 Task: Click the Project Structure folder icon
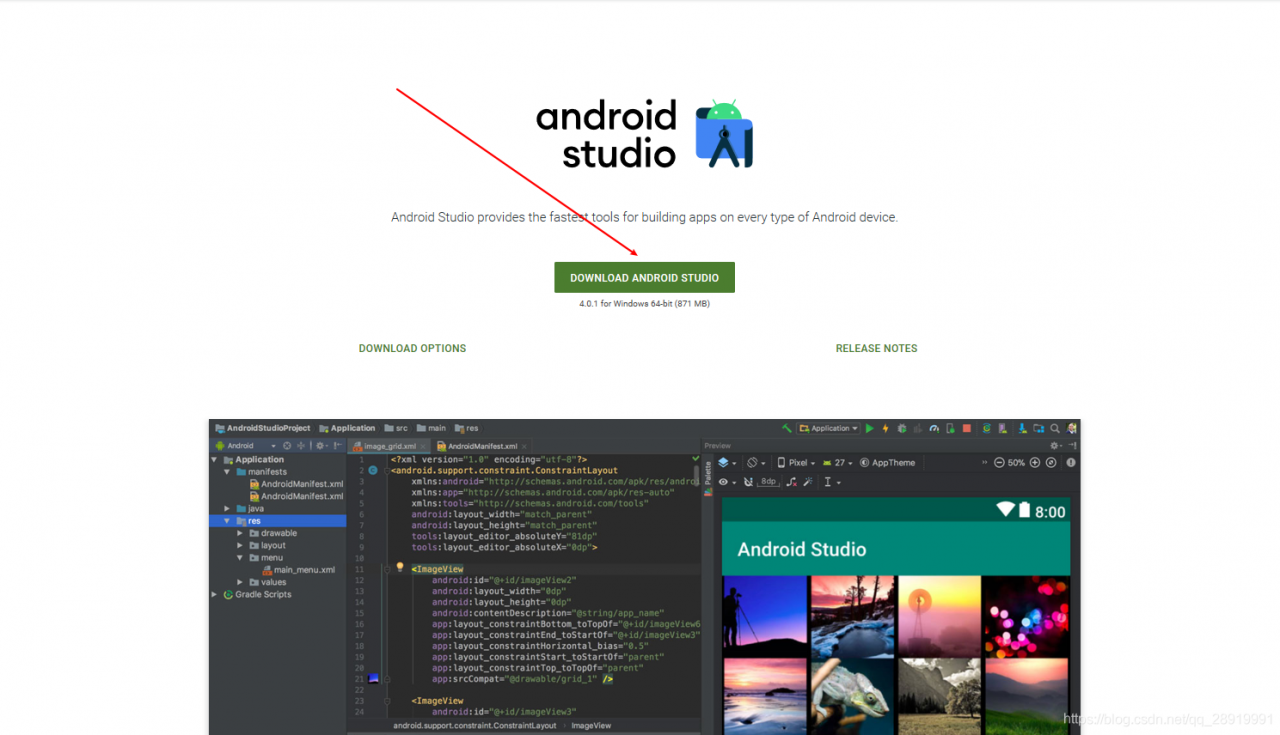pyautogui.click(x=1039, y=428)
